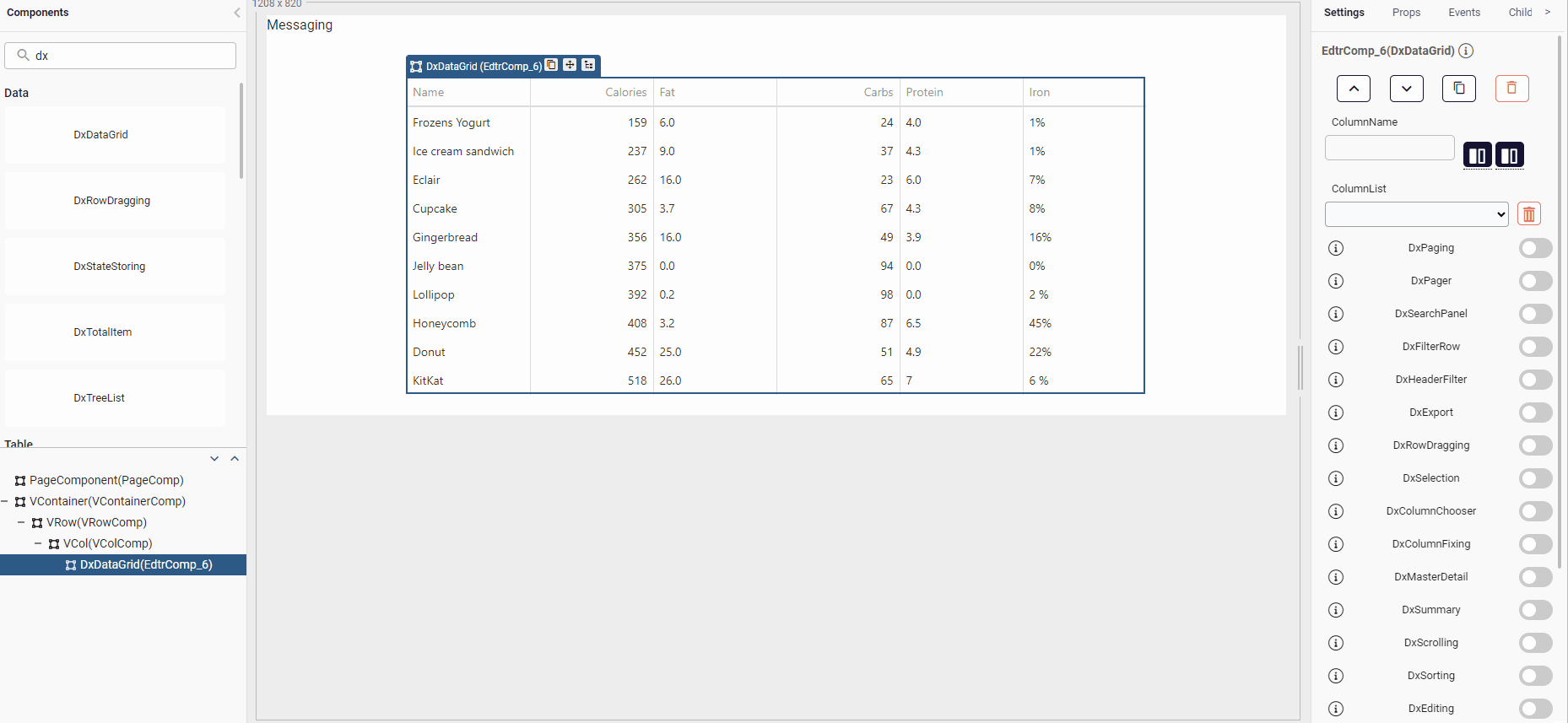The width and height of the screenshot is (1568, 723).
Task: Switch to the Settings tab
Action: [x=1344, y=13]
